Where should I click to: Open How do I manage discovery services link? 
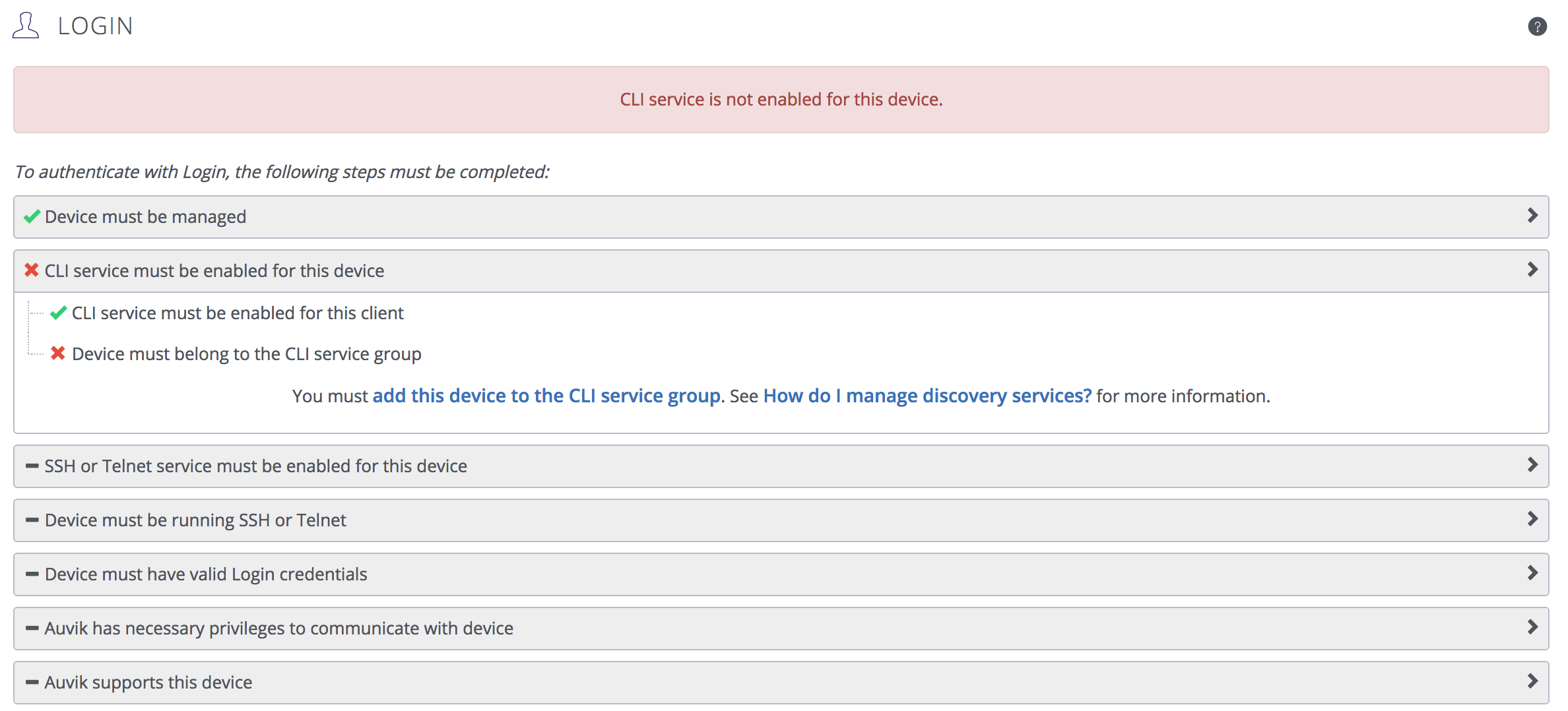pos(927,396)
